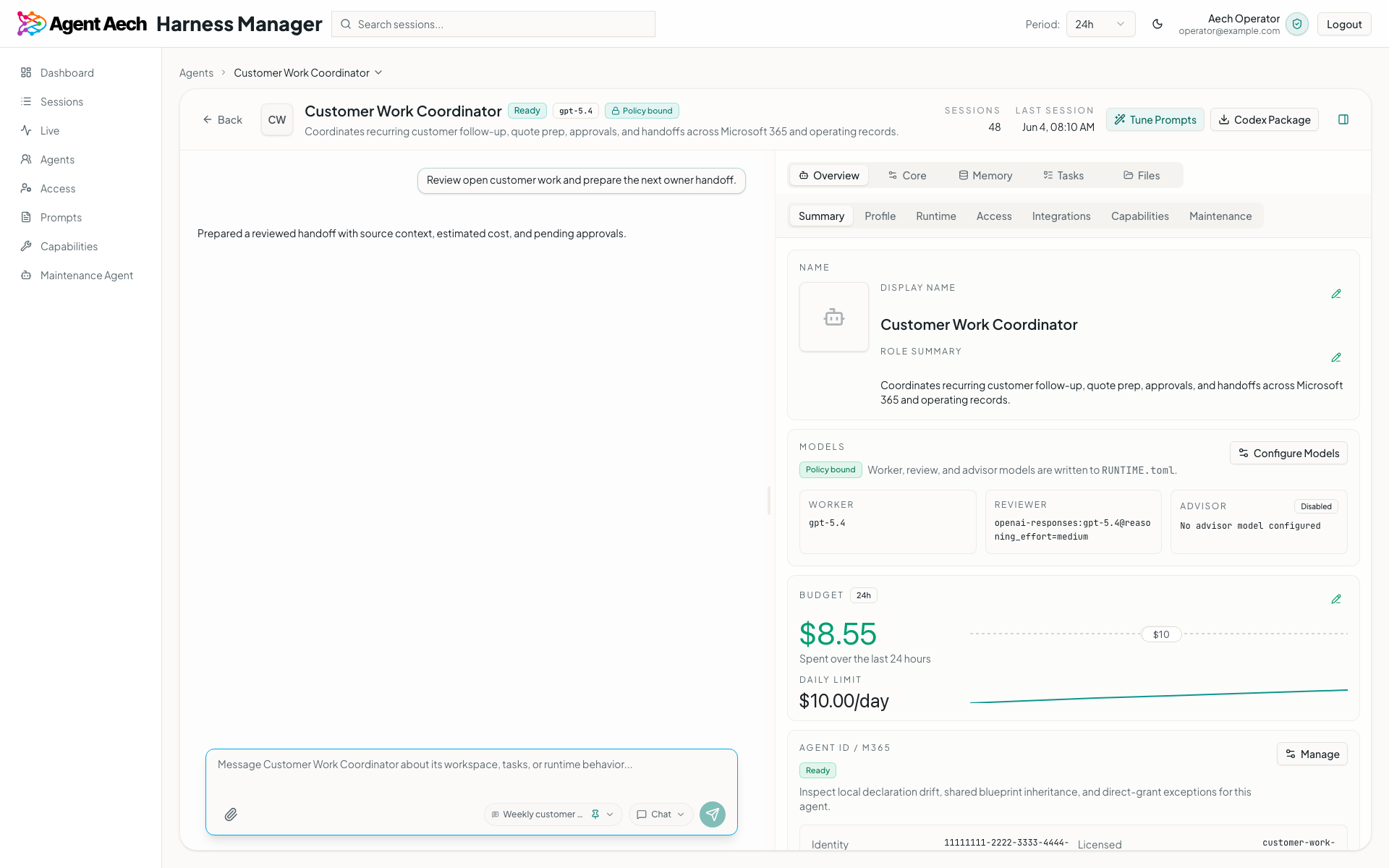The image size is (1389, 868).
Task: Select the Capabilities sub-tab
Action: click(x=1139, y=216)
